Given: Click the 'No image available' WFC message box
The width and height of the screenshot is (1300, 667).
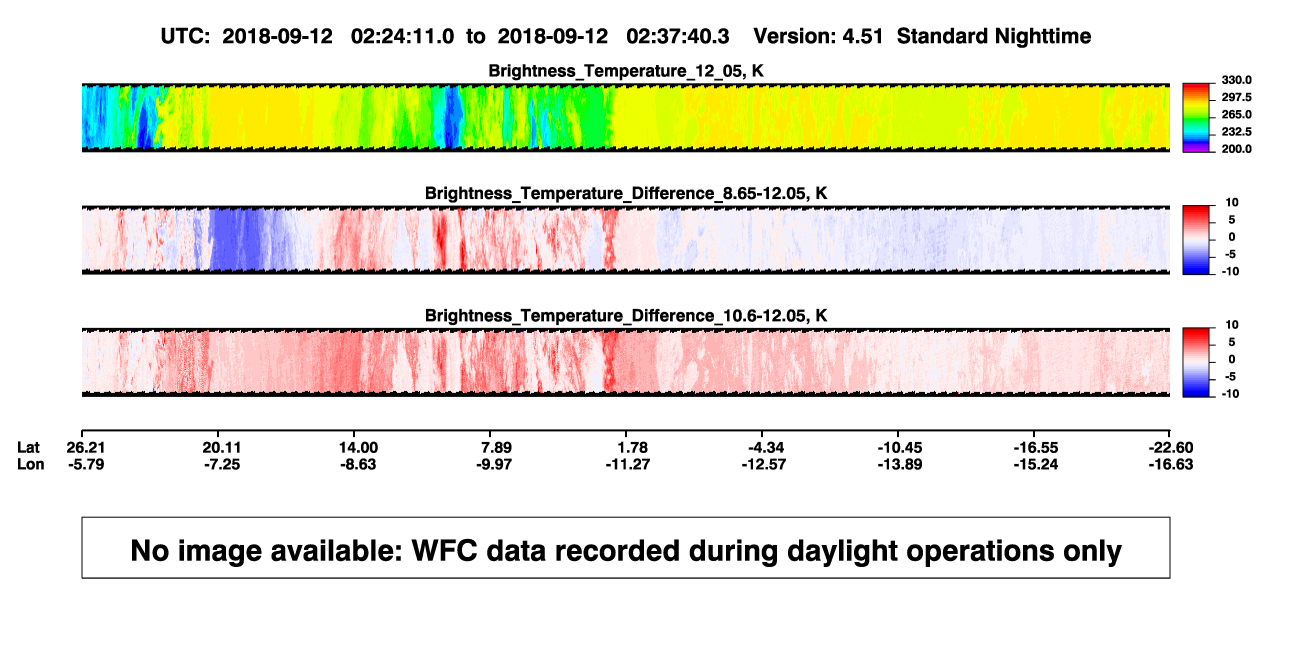Looking at the screenshot, I should coord(626,547).
